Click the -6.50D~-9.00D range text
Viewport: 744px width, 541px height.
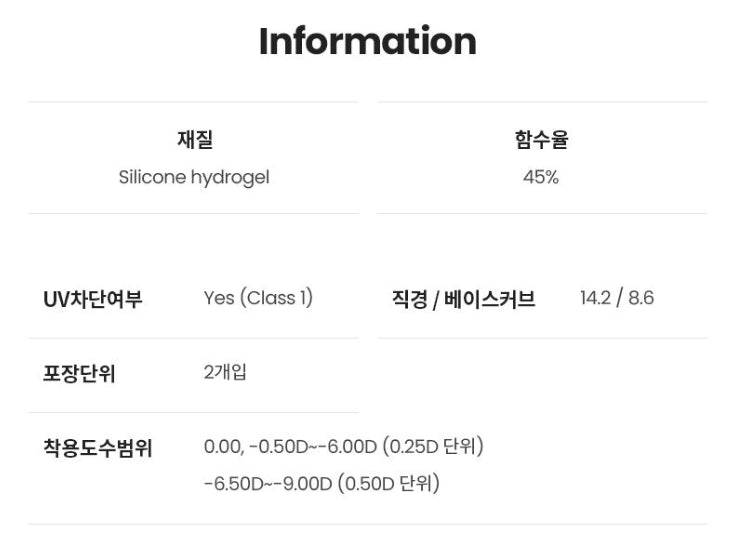pyautogui.click(x=267, y=484)
